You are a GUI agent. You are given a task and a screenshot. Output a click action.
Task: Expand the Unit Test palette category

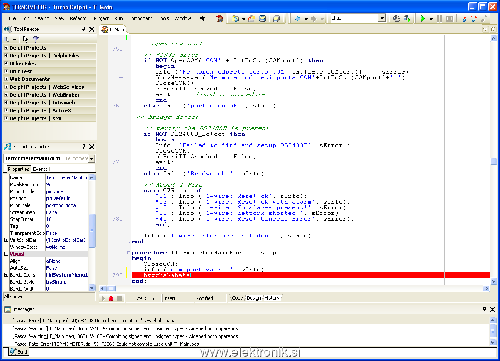pyautogui.click(x=6, y=71)
